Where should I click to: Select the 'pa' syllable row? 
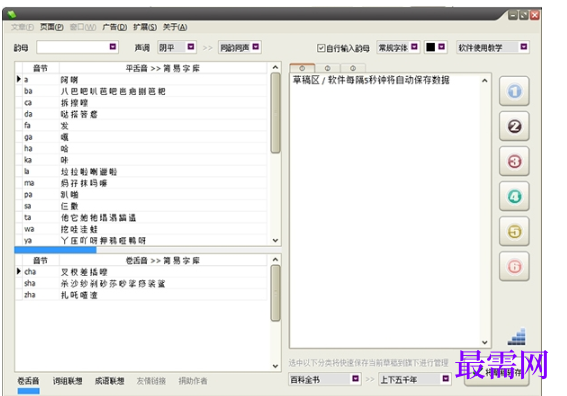141,195
